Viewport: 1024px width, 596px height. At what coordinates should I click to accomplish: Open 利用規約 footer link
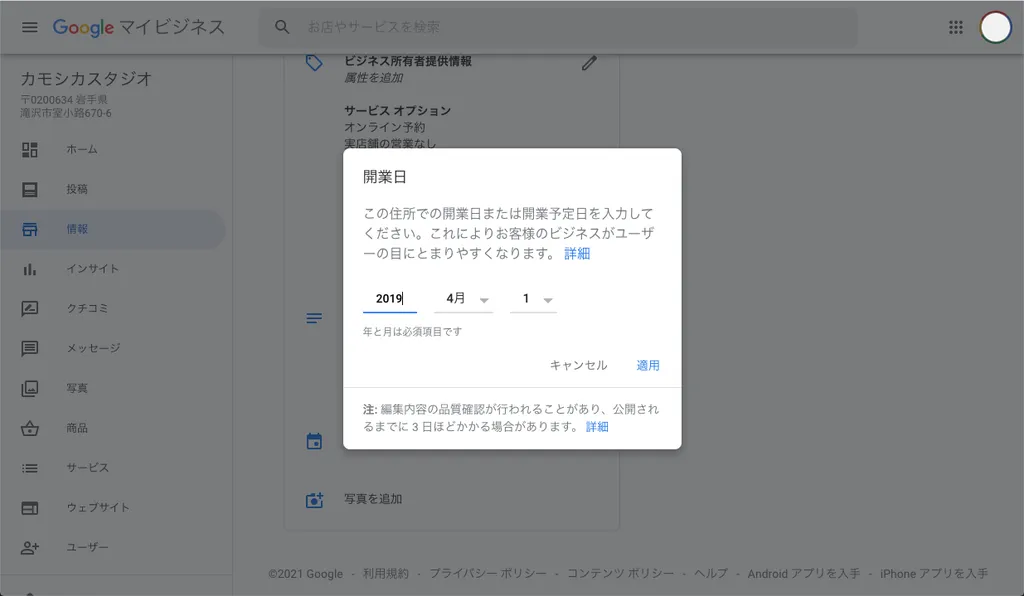point(386,574)
